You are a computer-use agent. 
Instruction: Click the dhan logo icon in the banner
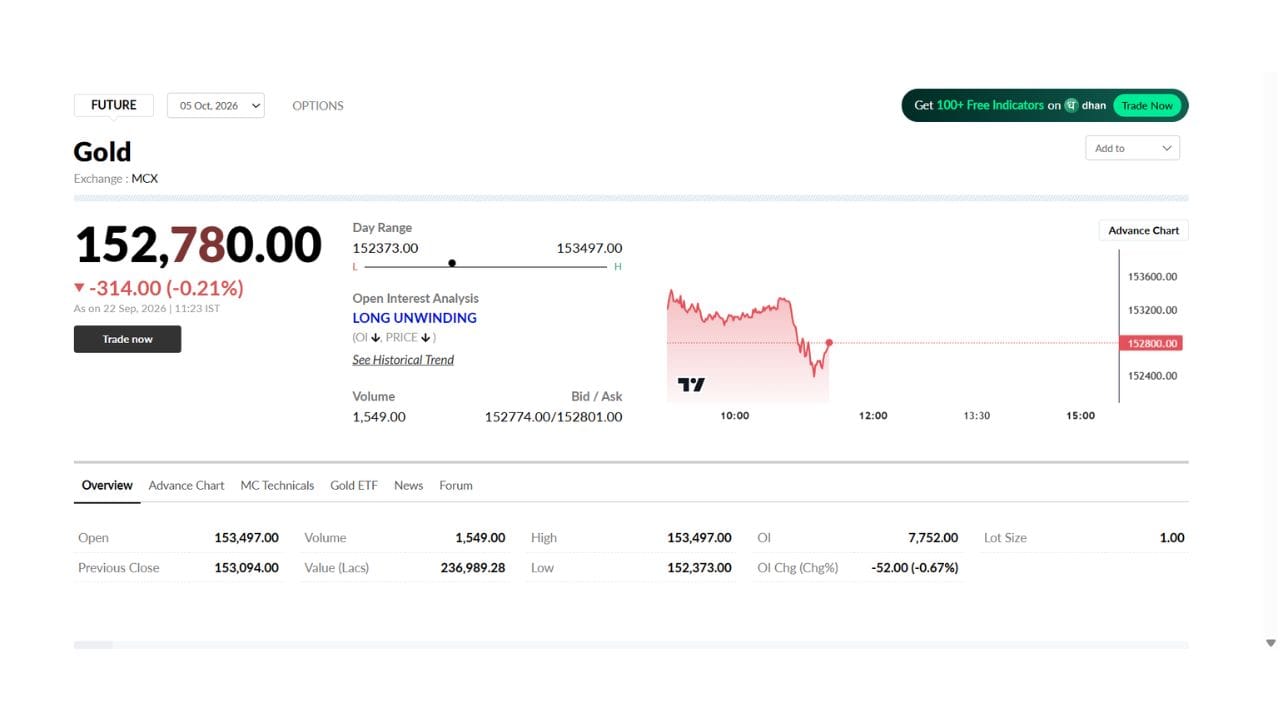1071,105
